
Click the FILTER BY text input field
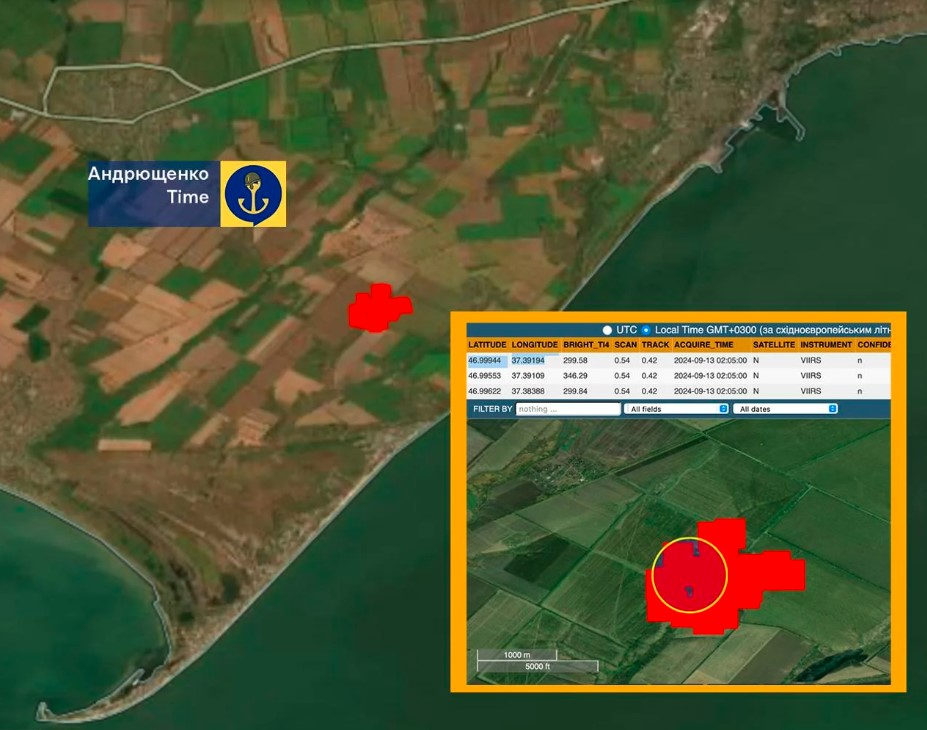[568, 409]
